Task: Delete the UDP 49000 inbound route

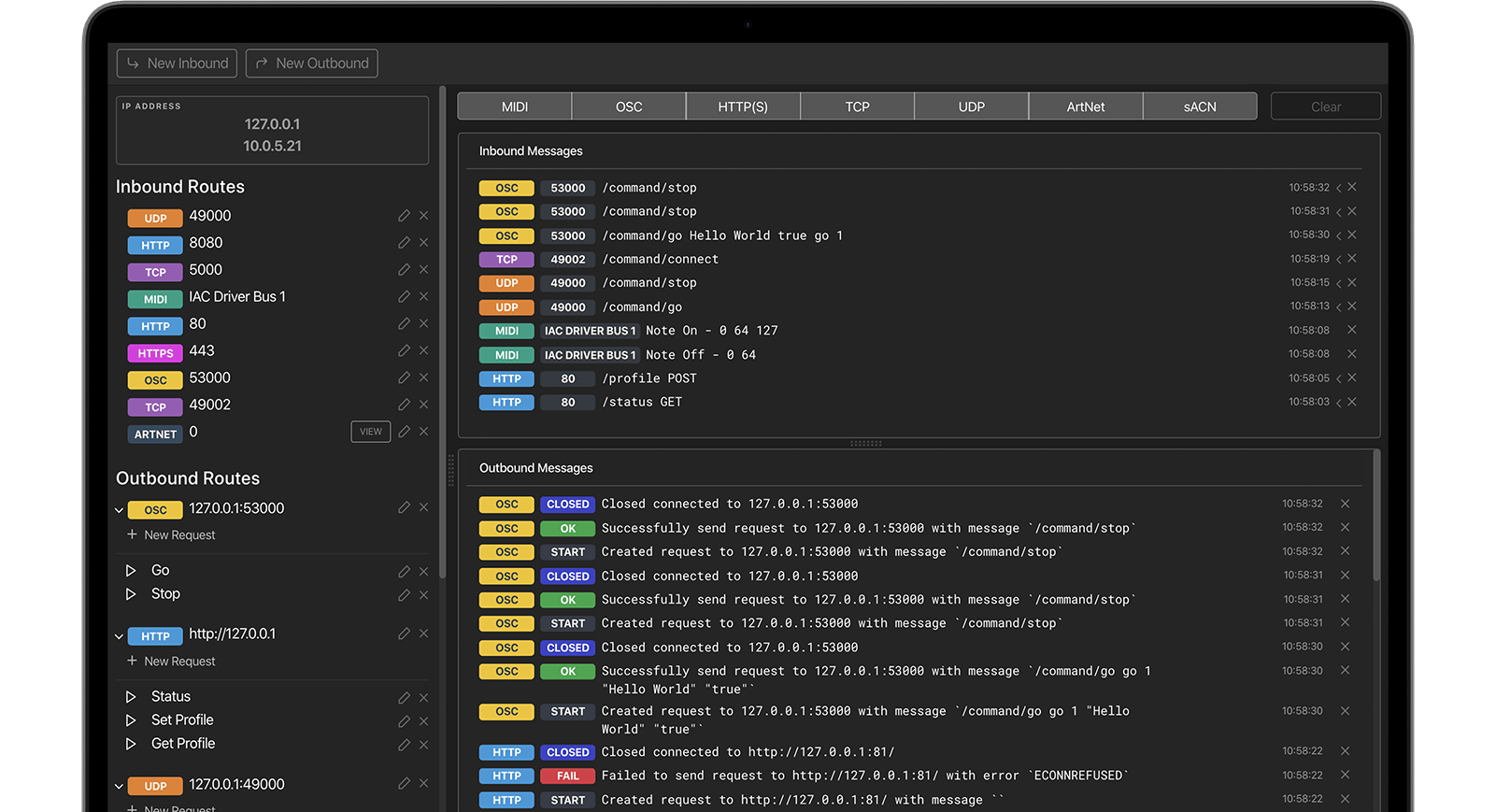Action: tap(423, 216)
